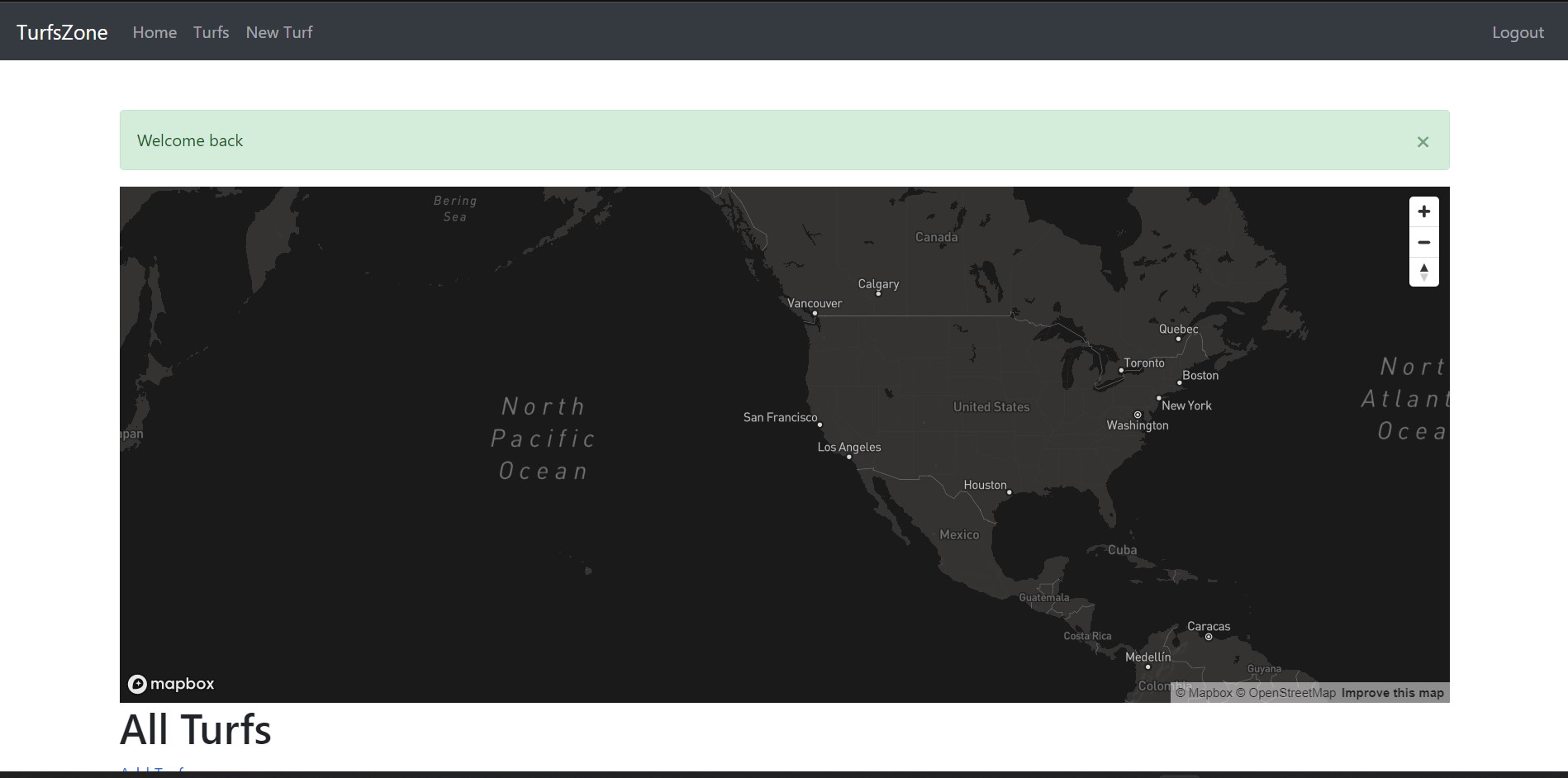Open New Turf page
The height and width of the screenshot is (778, 1568).
pyautogui.click(x=279, y=32)
